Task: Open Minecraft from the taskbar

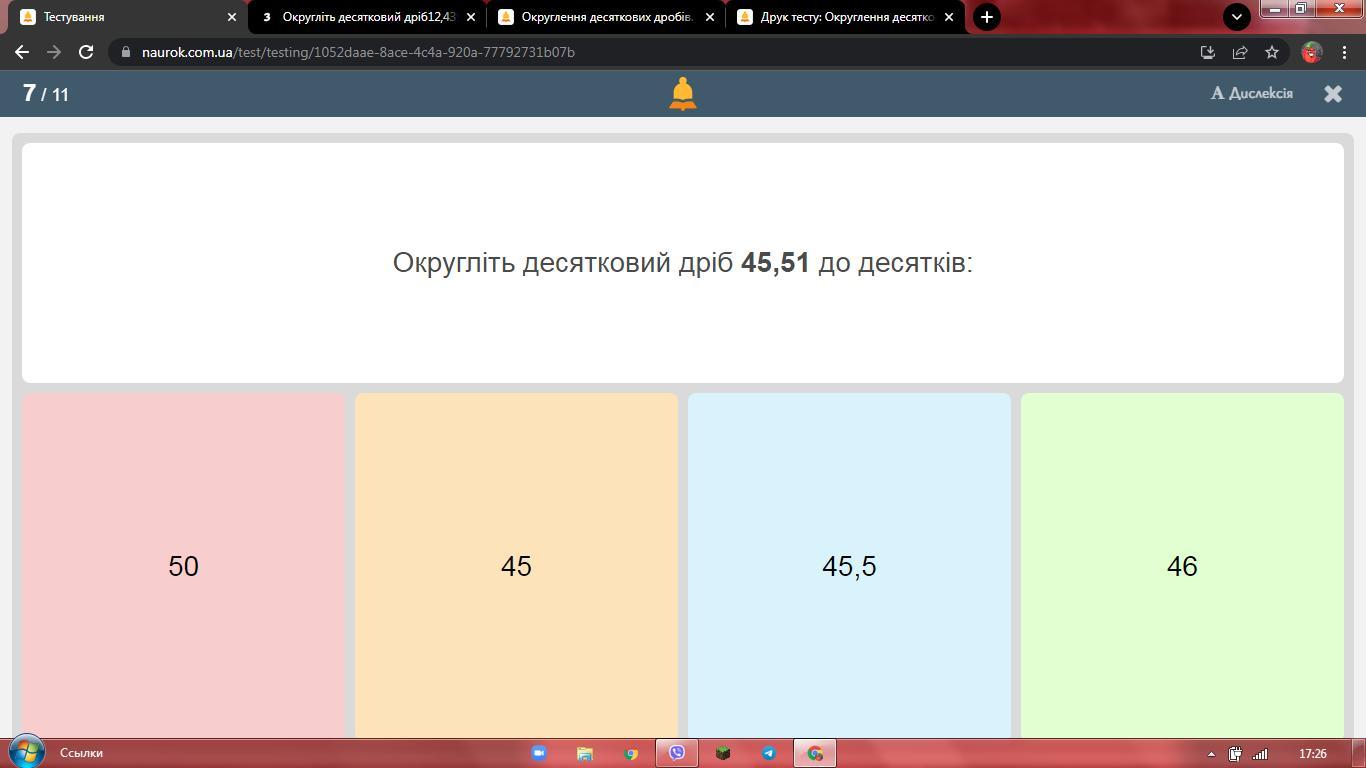Action: point(723,753)
